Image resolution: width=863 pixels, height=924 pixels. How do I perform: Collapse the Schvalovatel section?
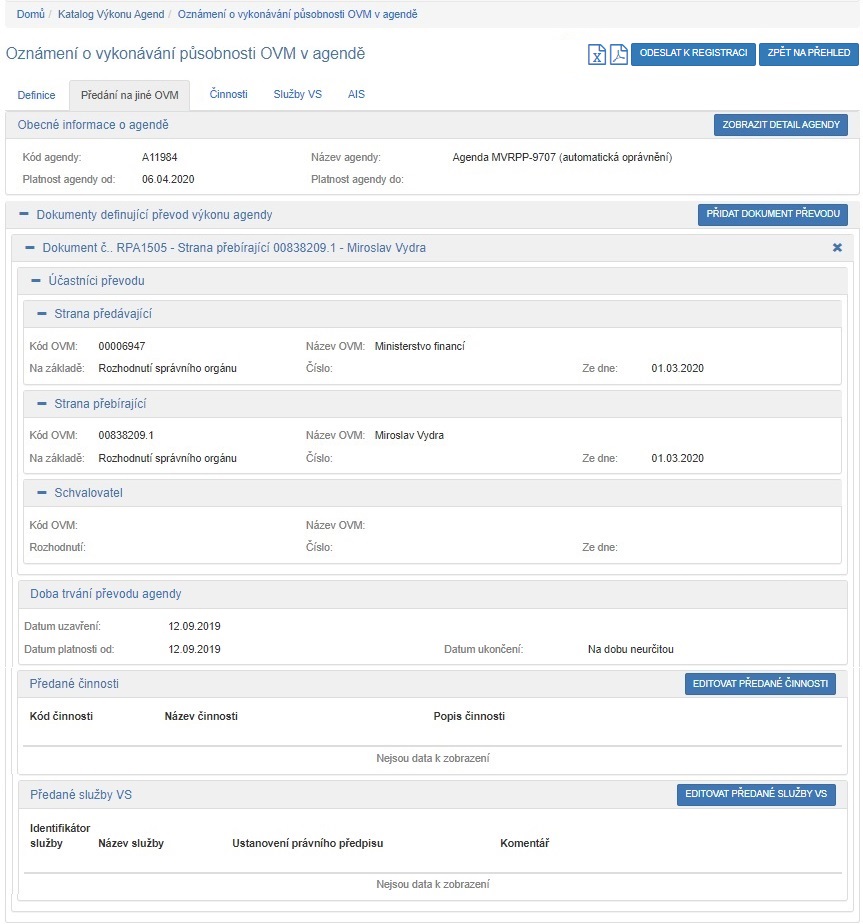pyautogui.click(x=42, y=493)
